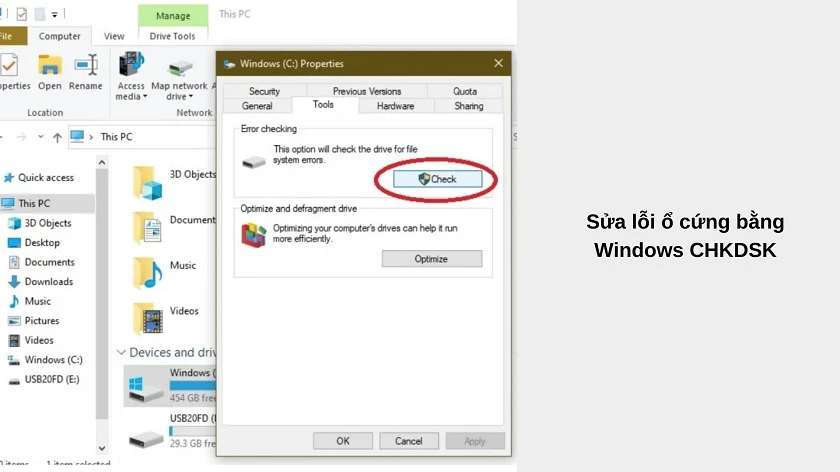The width and height of the screenshot is (840, 472).
Task: Click the Forward navigation arrow
Action: [x=21, y=137]
